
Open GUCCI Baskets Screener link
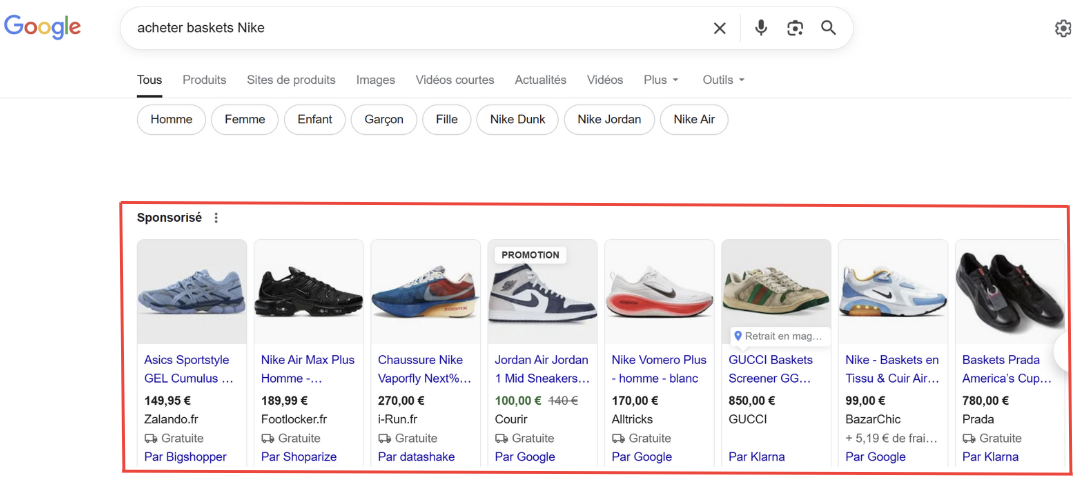(x=771, y=369)
